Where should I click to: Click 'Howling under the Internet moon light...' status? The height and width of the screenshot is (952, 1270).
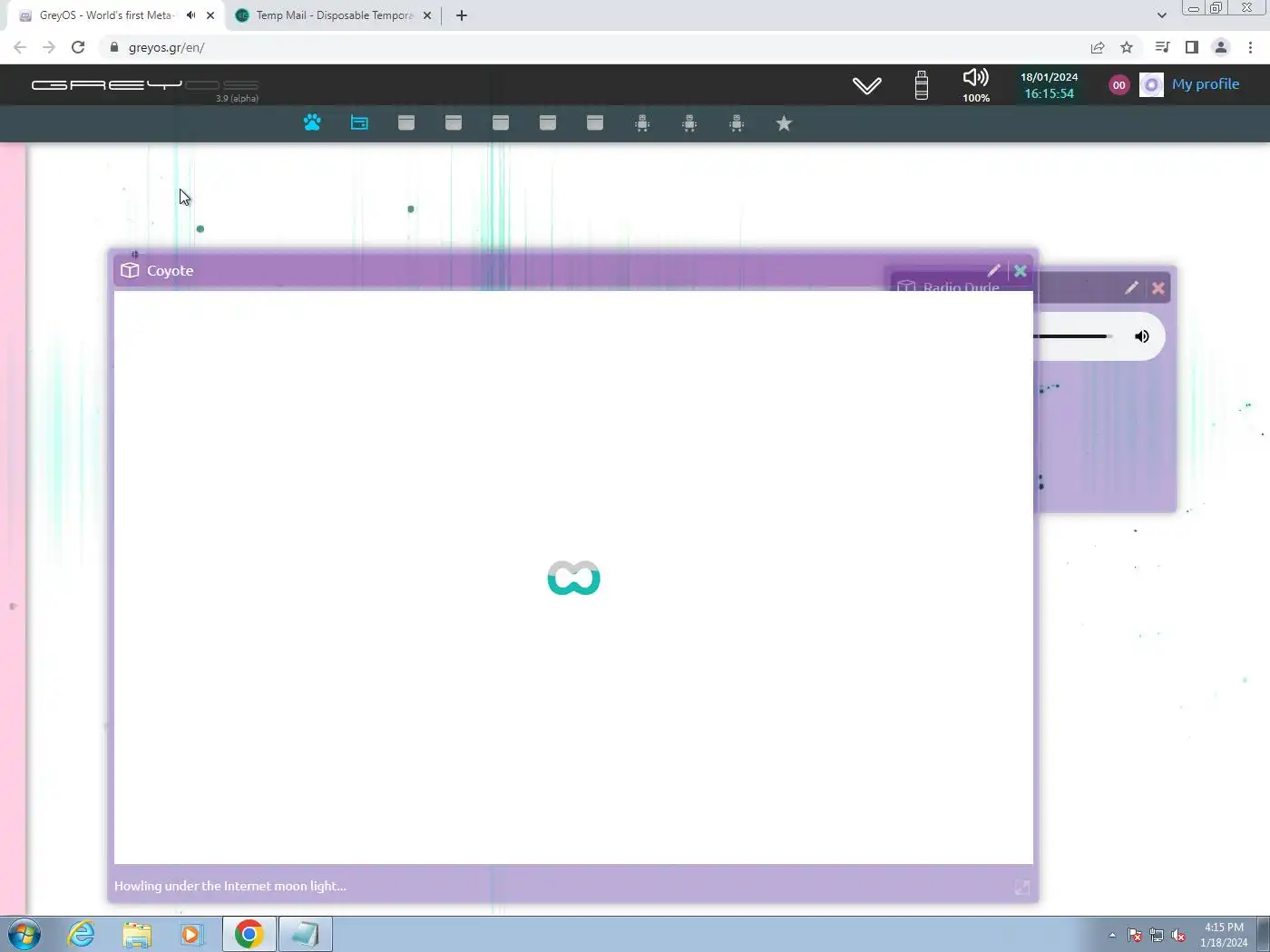click(x=230, y=886)
